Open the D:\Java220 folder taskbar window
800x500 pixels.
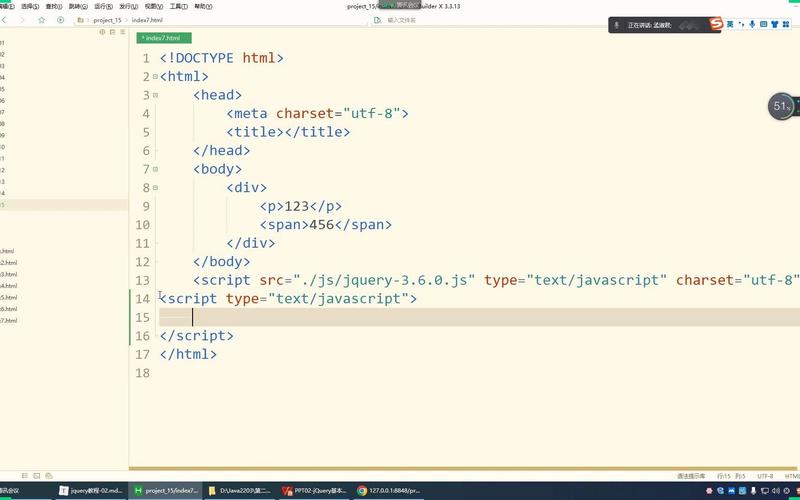coord(240,490)
